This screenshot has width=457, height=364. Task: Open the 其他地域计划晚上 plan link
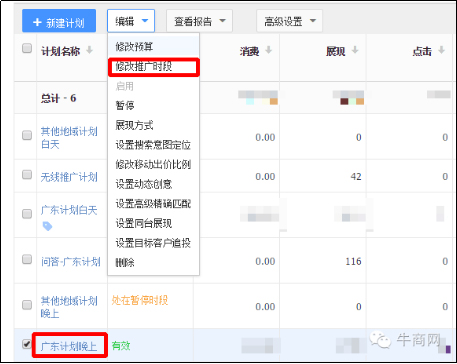pyautogui.click(x=69, y=307)
